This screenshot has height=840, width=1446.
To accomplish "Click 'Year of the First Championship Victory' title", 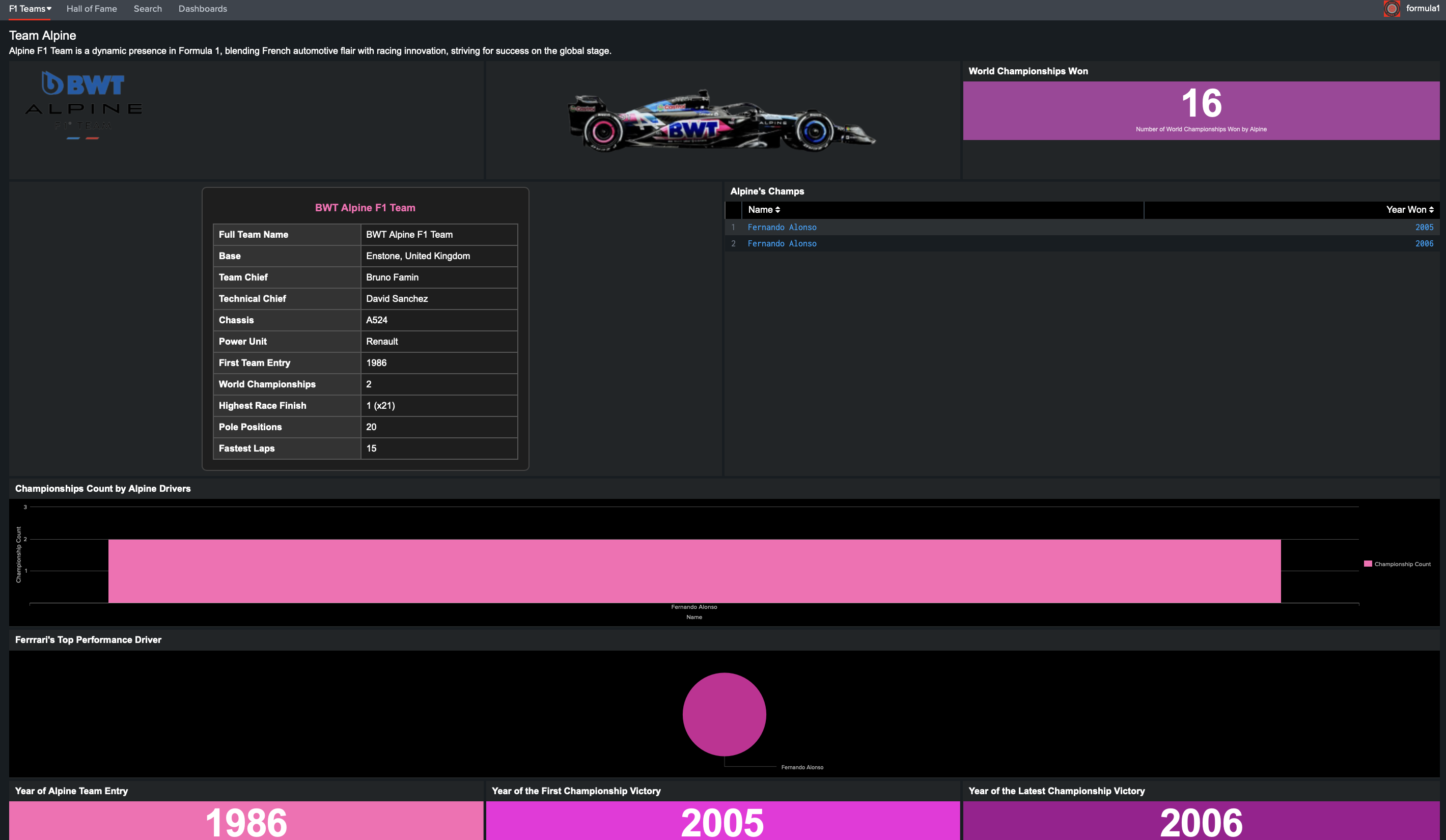I will [576, 791].
